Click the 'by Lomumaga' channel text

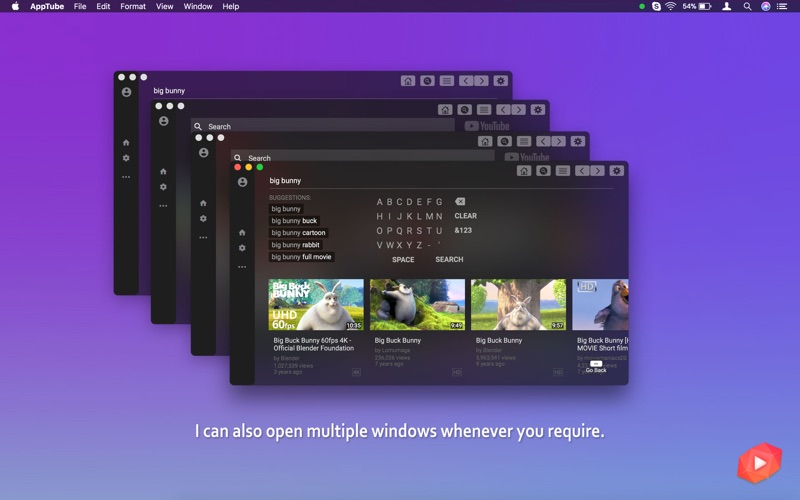[392, 351]
